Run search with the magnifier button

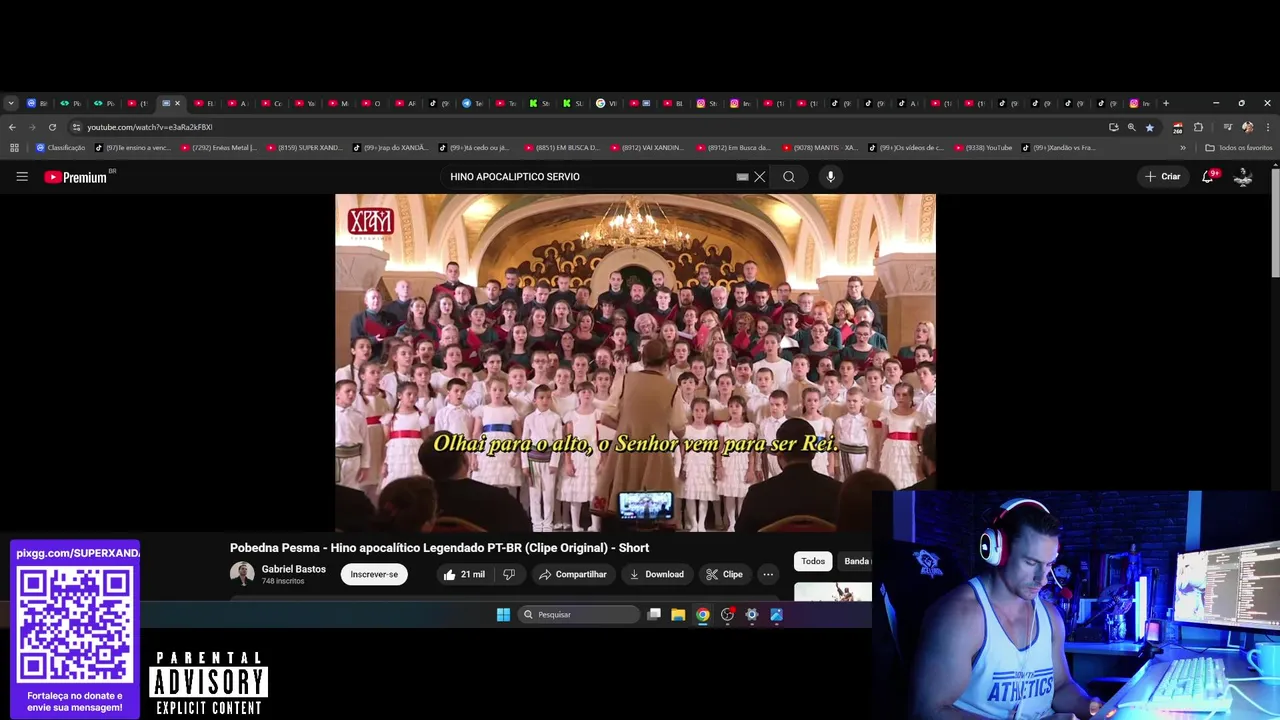pyautogui.click(x=789, y=177)
